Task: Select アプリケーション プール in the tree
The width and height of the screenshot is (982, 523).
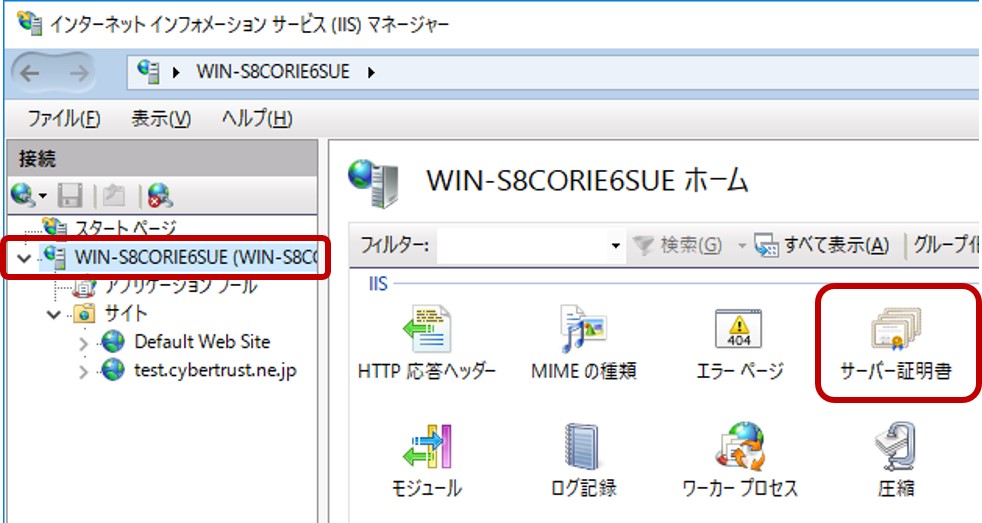Action: 180,287
